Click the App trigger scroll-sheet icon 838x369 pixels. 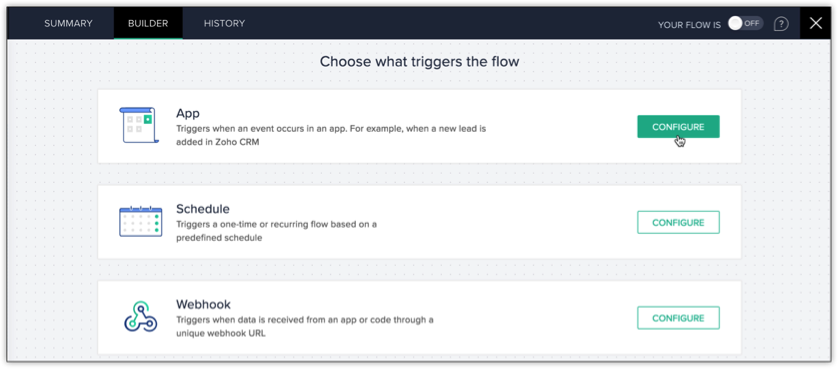[x=139, y=126]
